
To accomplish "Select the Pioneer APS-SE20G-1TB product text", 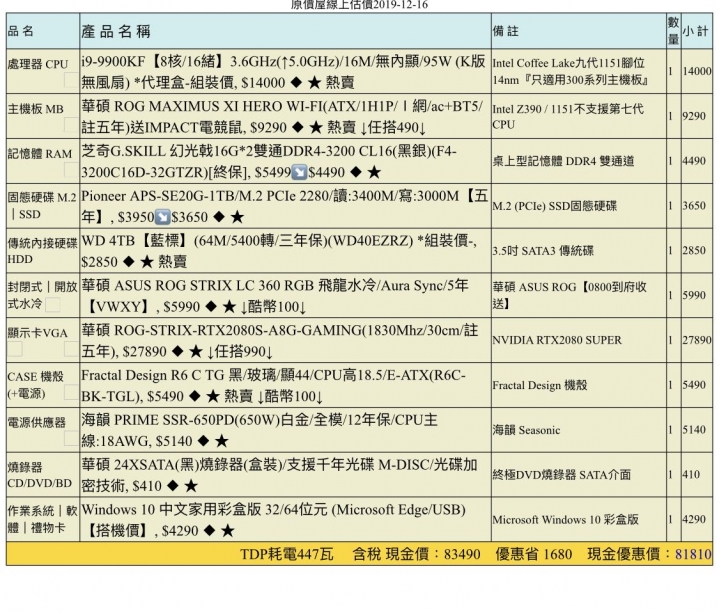I will (284, 206).
